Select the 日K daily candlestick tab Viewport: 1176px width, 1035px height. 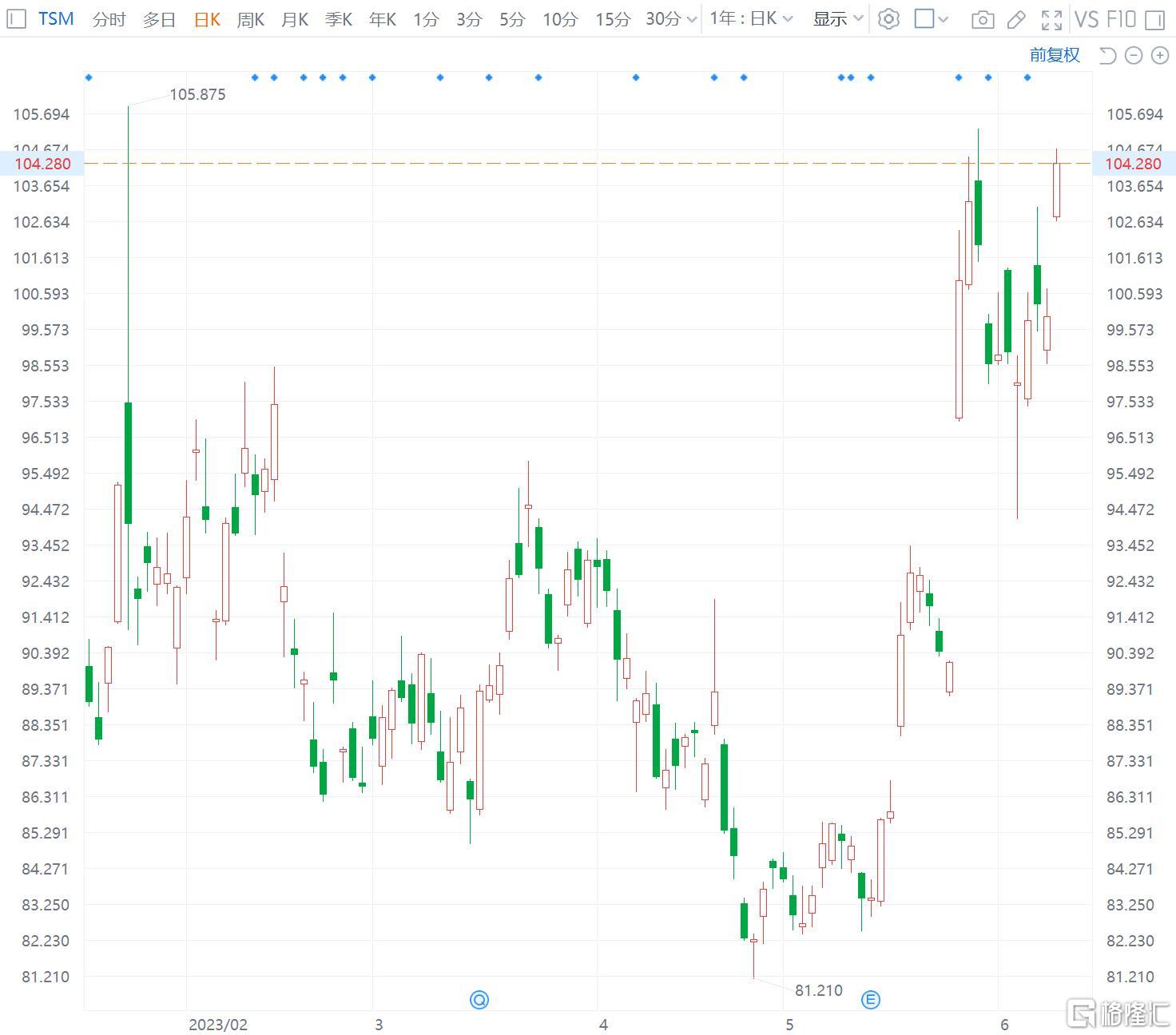207,19
